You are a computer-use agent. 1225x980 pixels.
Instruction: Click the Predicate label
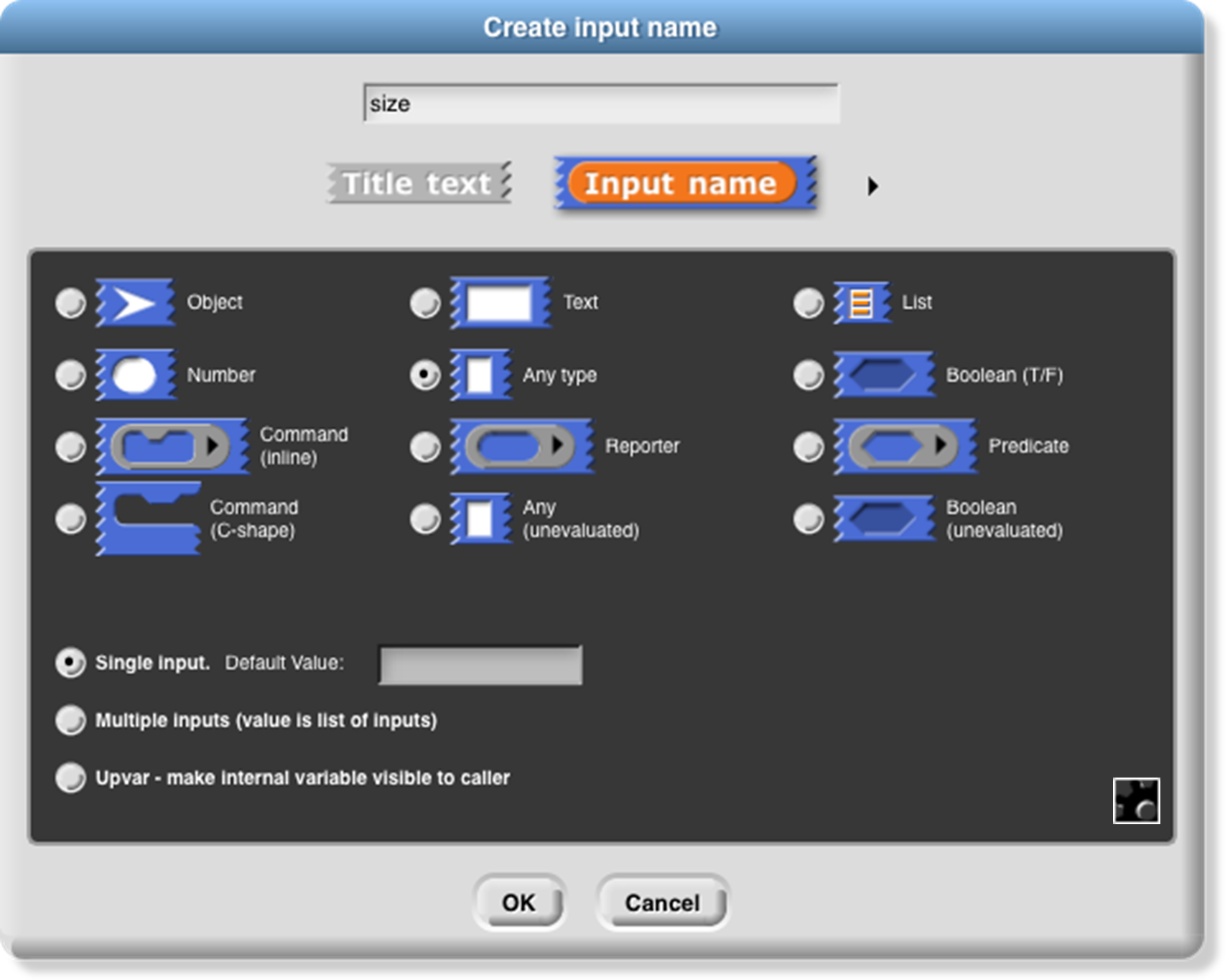coord(1028,446)
